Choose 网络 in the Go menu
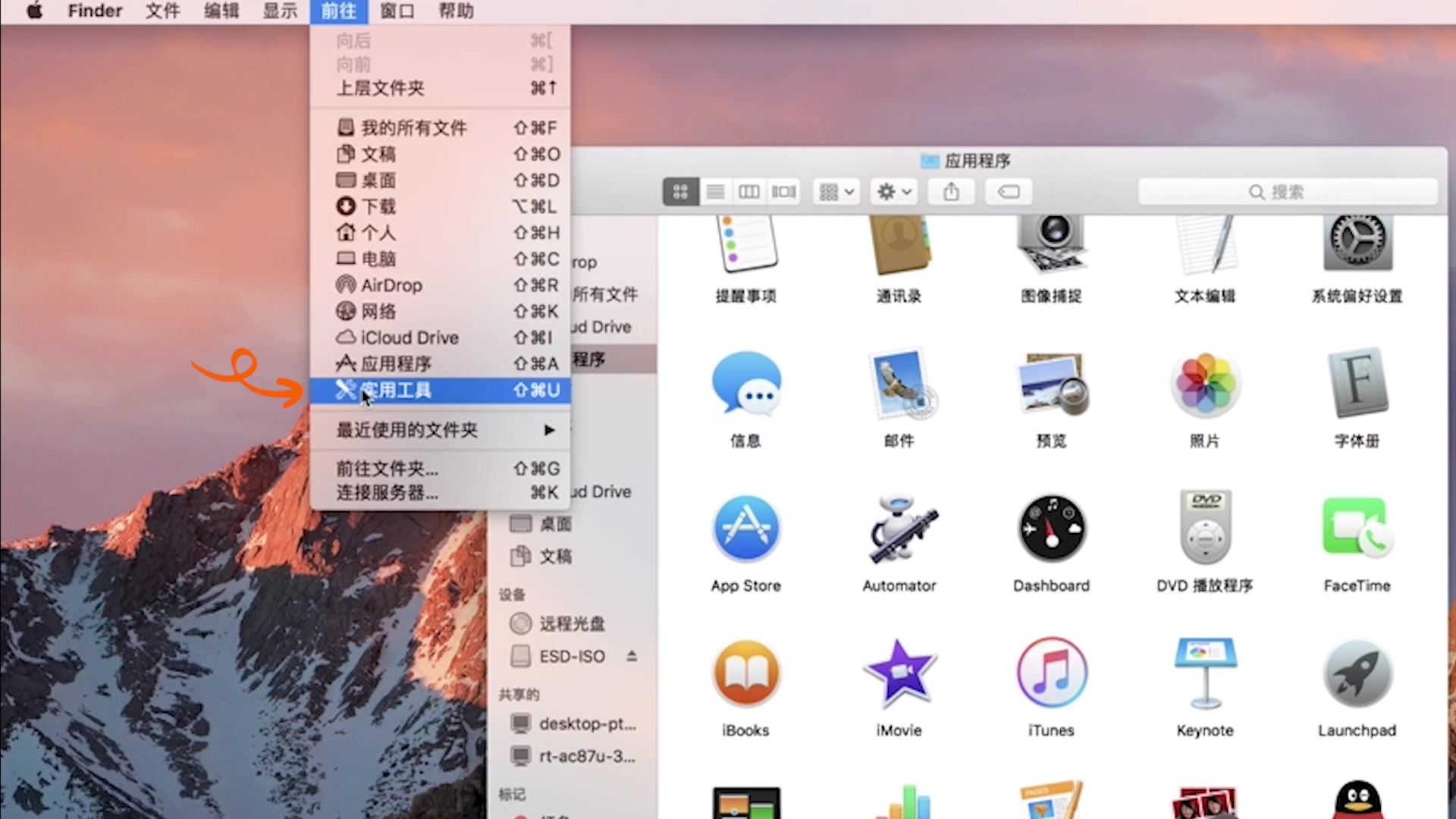 [440, 311]
